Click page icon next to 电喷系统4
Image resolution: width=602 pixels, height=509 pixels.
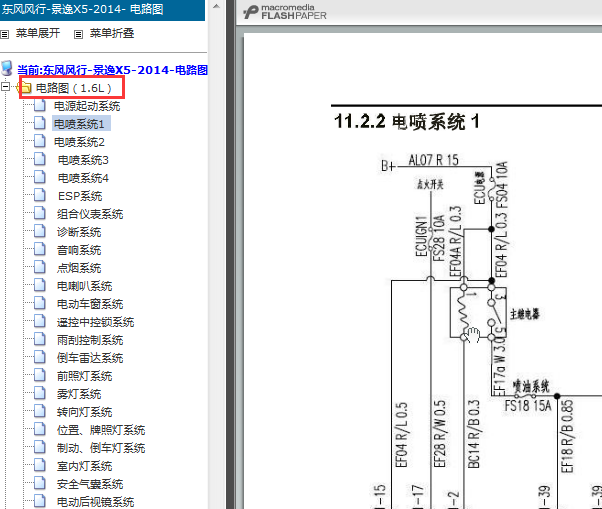pos(40,177)
